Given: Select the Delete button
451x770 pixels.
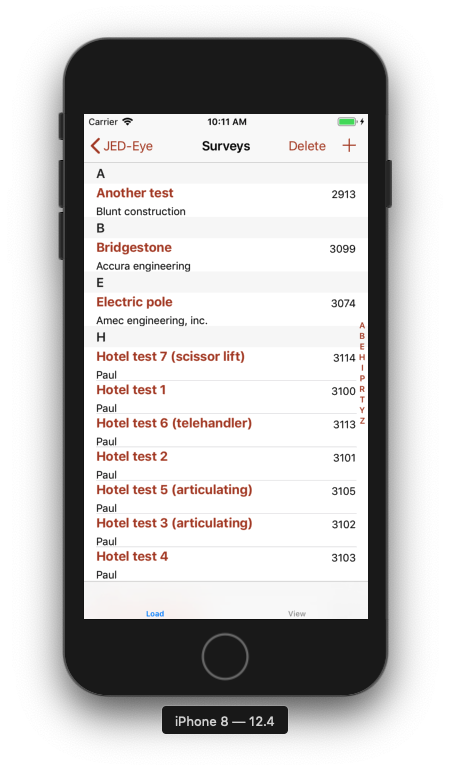Looking at the screenshot, I should click(x=307, y=146).
